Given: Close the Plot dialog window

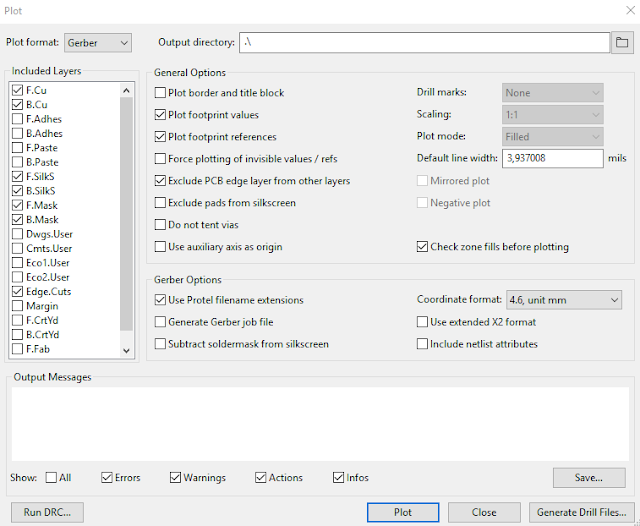Looking at the screenshot, I should coord(630,11).
